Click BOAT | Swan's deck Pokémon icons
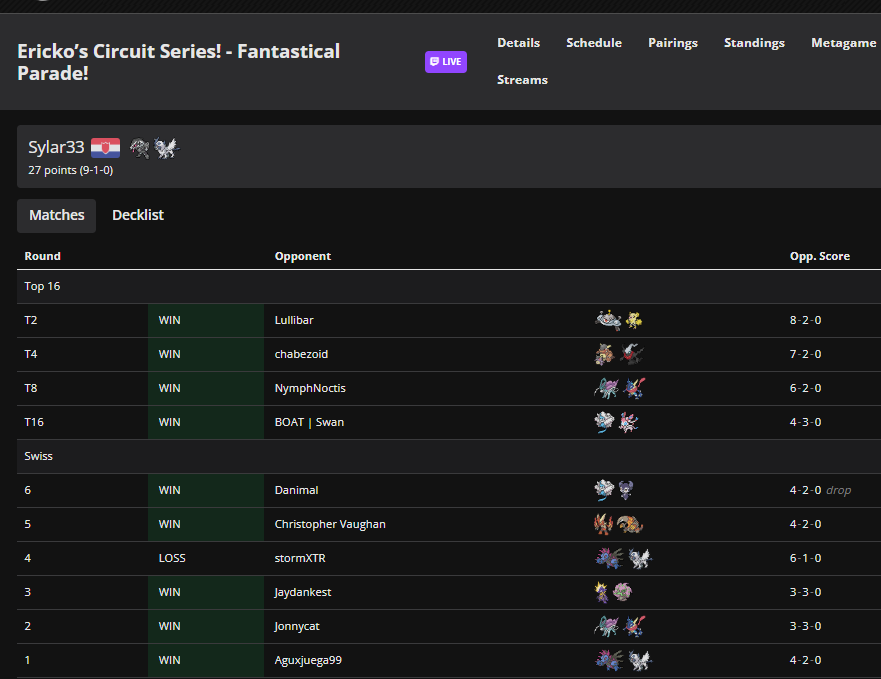Image resolution: width=881 pixels, height=679 pixels. tap(616, 422)
